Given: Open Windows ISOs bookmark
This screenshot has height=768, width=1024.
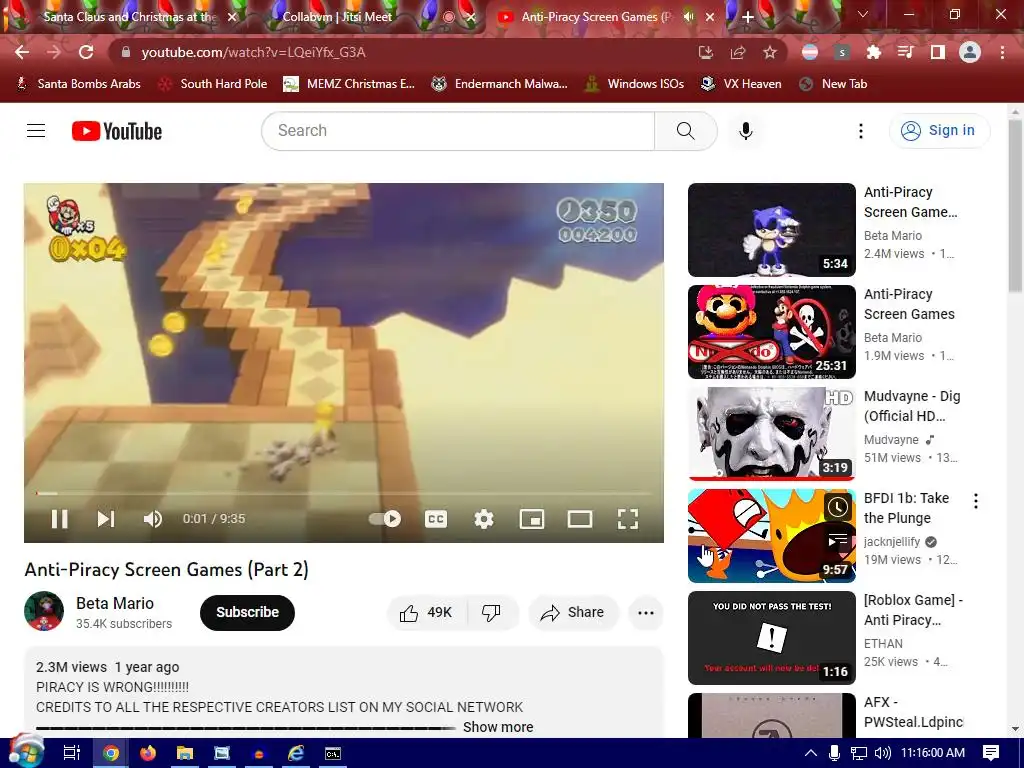Looking at the screenshot, I should [635, 84].
